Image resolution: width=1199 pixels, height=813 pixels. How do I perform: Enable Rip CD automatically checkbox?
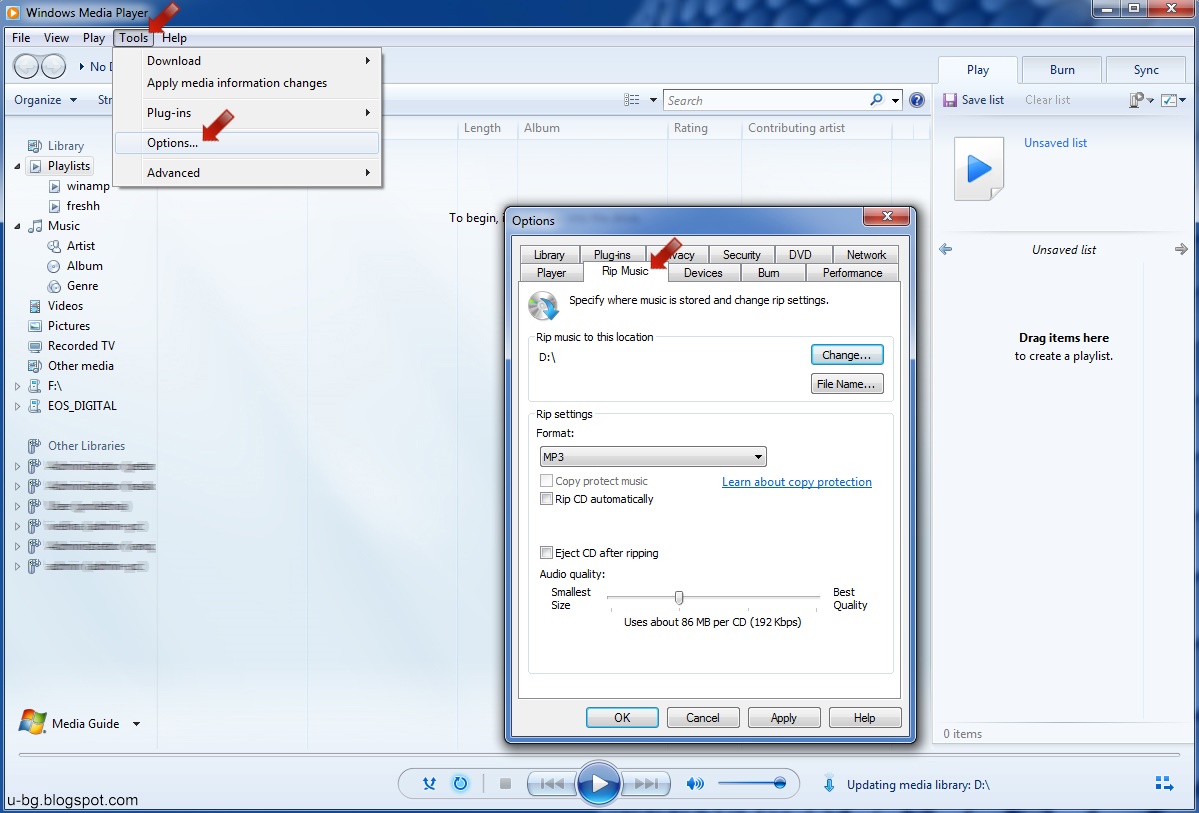pos(546,499)
